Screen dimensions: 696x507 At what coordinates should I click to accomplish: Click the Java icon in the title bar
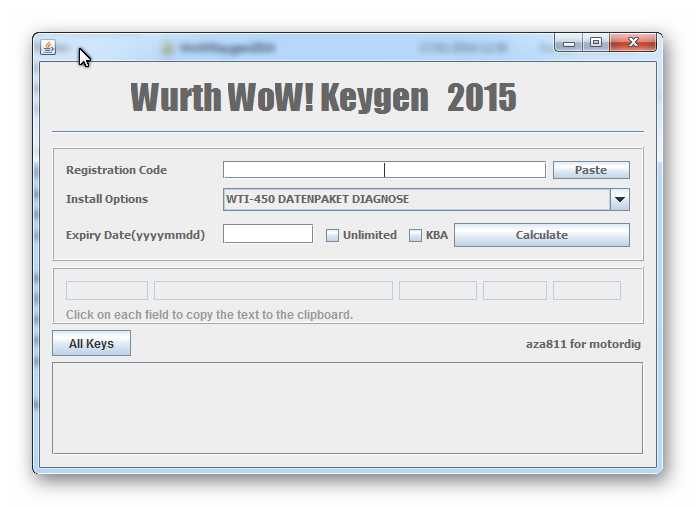point(48,47)
